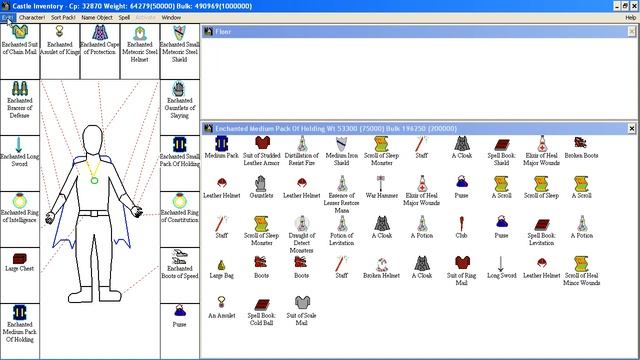Open the Name Object menu
This screenshot has height=360, width=640.
(97, 18)
